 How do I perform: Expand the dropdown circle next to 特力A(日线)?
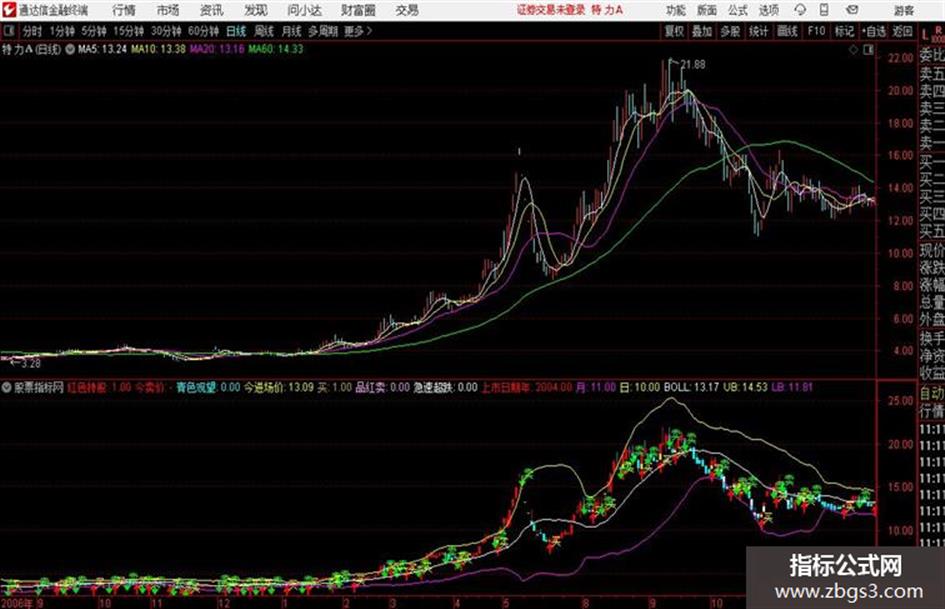pos(70,49)
